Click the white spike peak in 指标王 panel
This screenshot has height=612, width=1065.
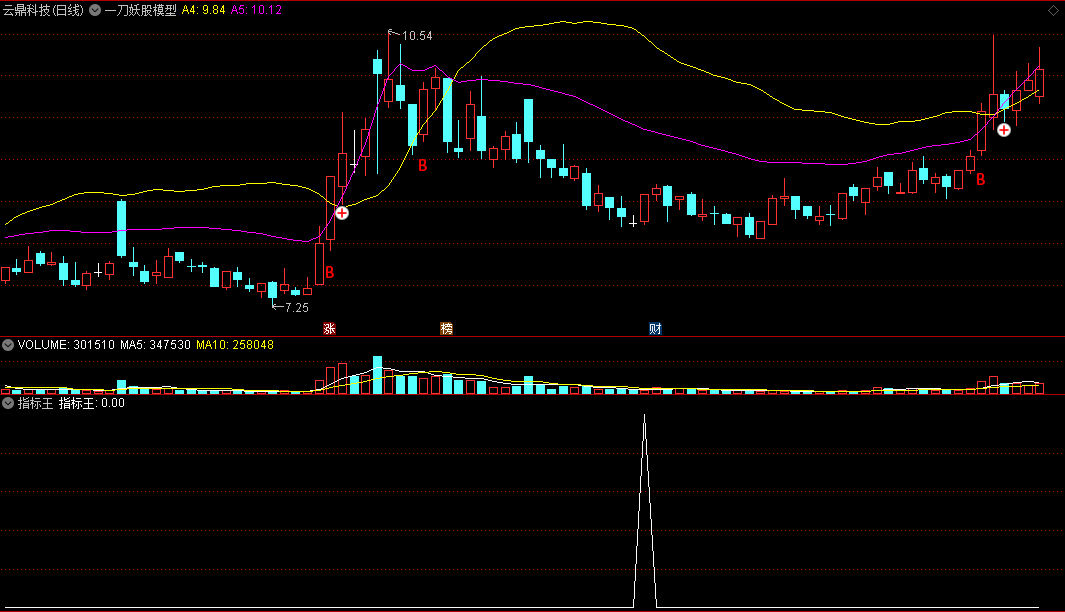[645, 416]
